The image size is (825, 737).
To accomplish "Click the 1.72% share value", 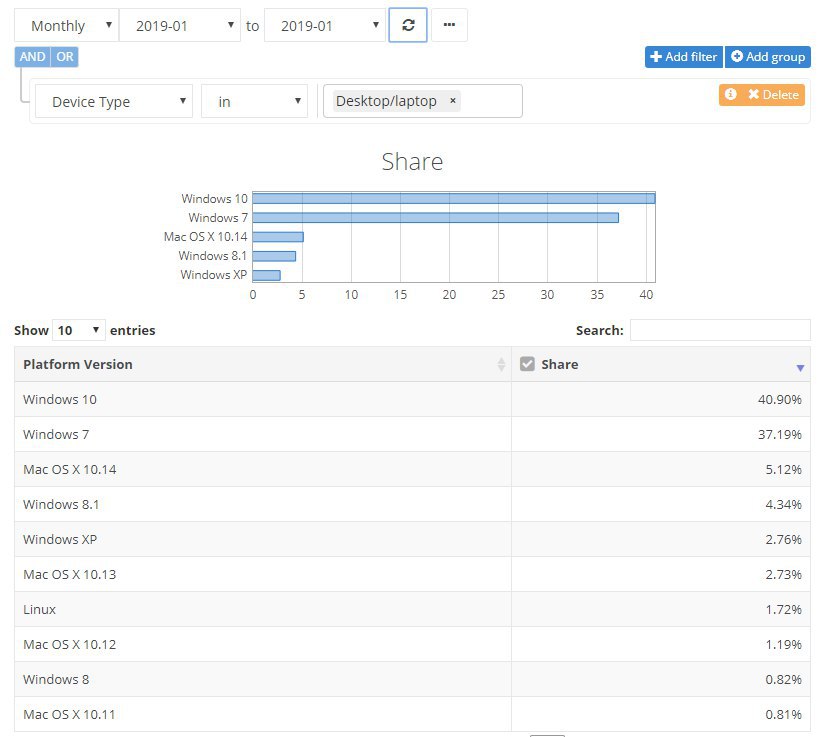I will 783,609.
